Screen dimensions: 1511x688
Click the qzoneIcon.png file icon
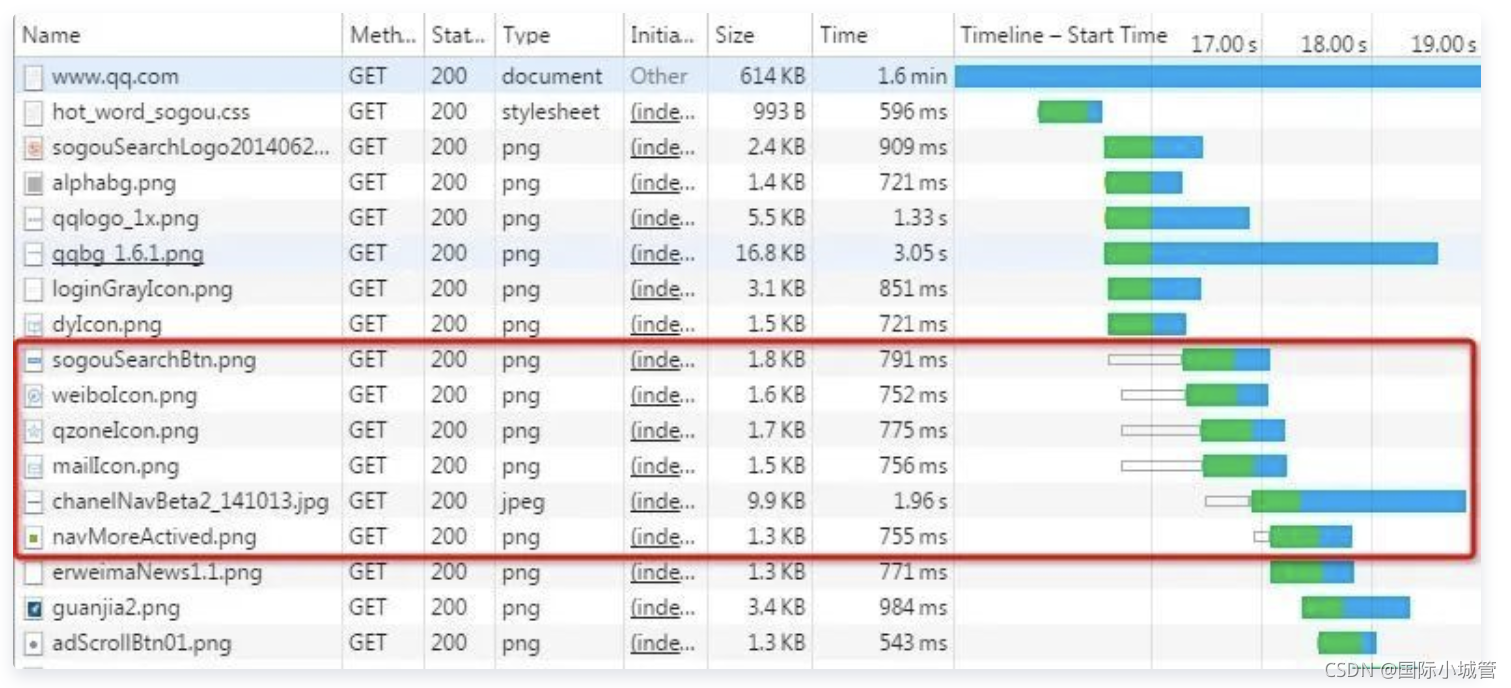[x=29, y=430]
